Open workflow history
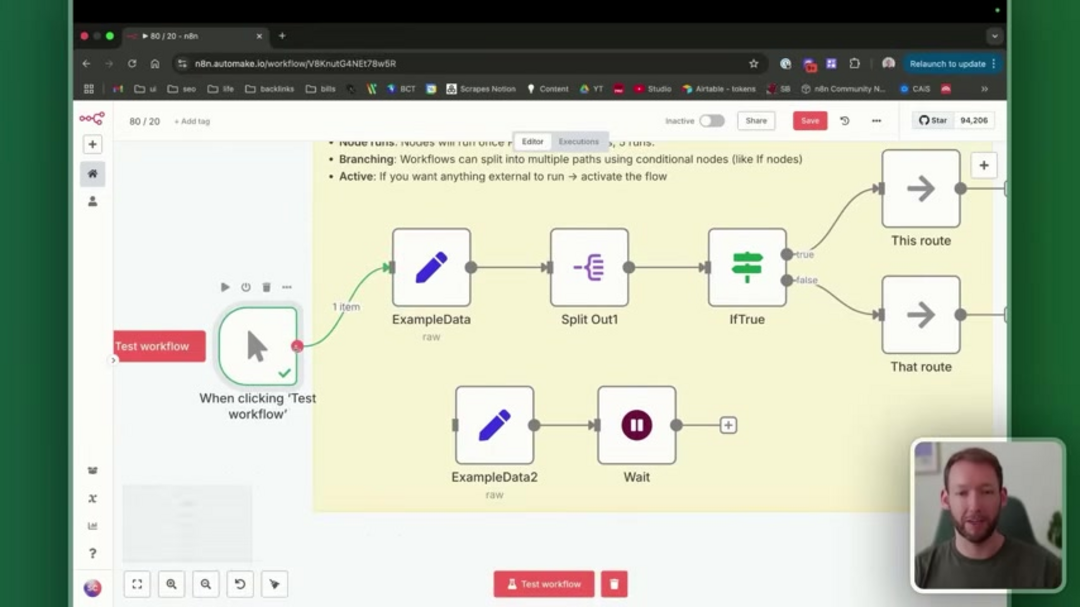 [844, 121]
